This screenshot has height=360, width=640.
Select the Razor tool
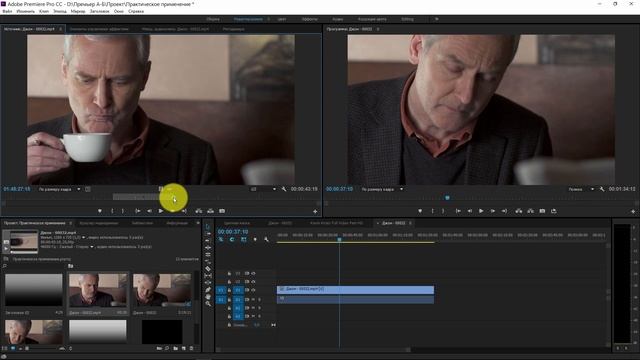208,269
